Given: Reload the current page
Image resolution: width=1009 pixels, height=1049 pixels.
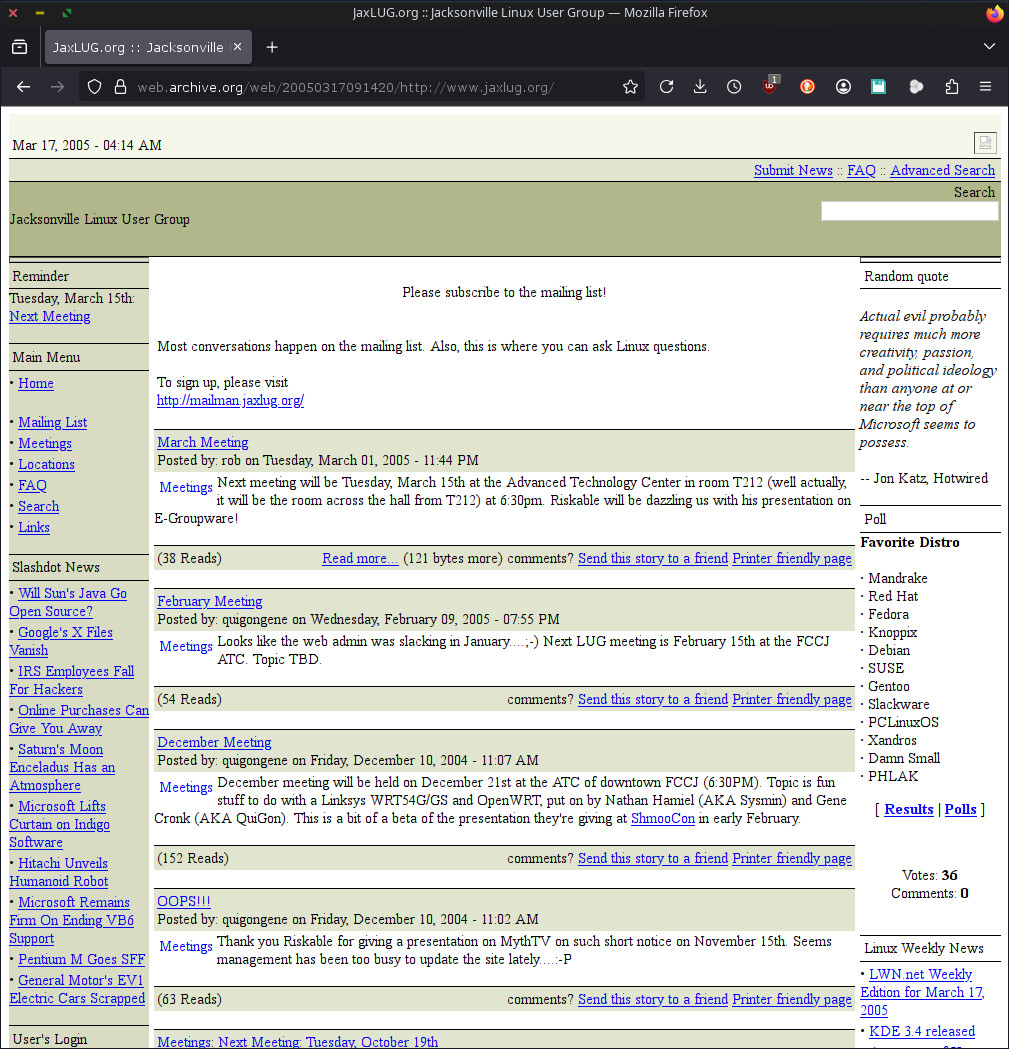Looking at the screenshot, I should (666, 87).
